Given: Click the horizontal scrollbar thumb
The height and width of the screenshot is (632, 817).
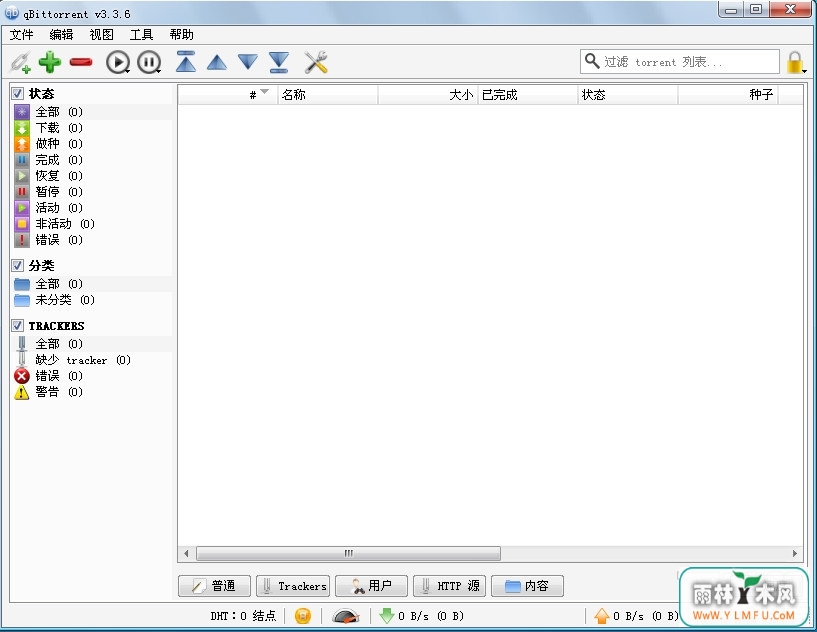Looking at the screenshot, I should [x=348, y=553].
